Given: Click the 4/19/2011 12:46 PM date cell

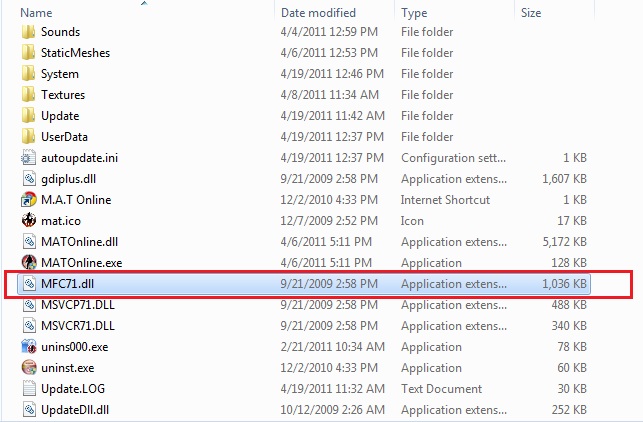Looking at the screenshot, I should pyautogui.click(x=332, y=74).
